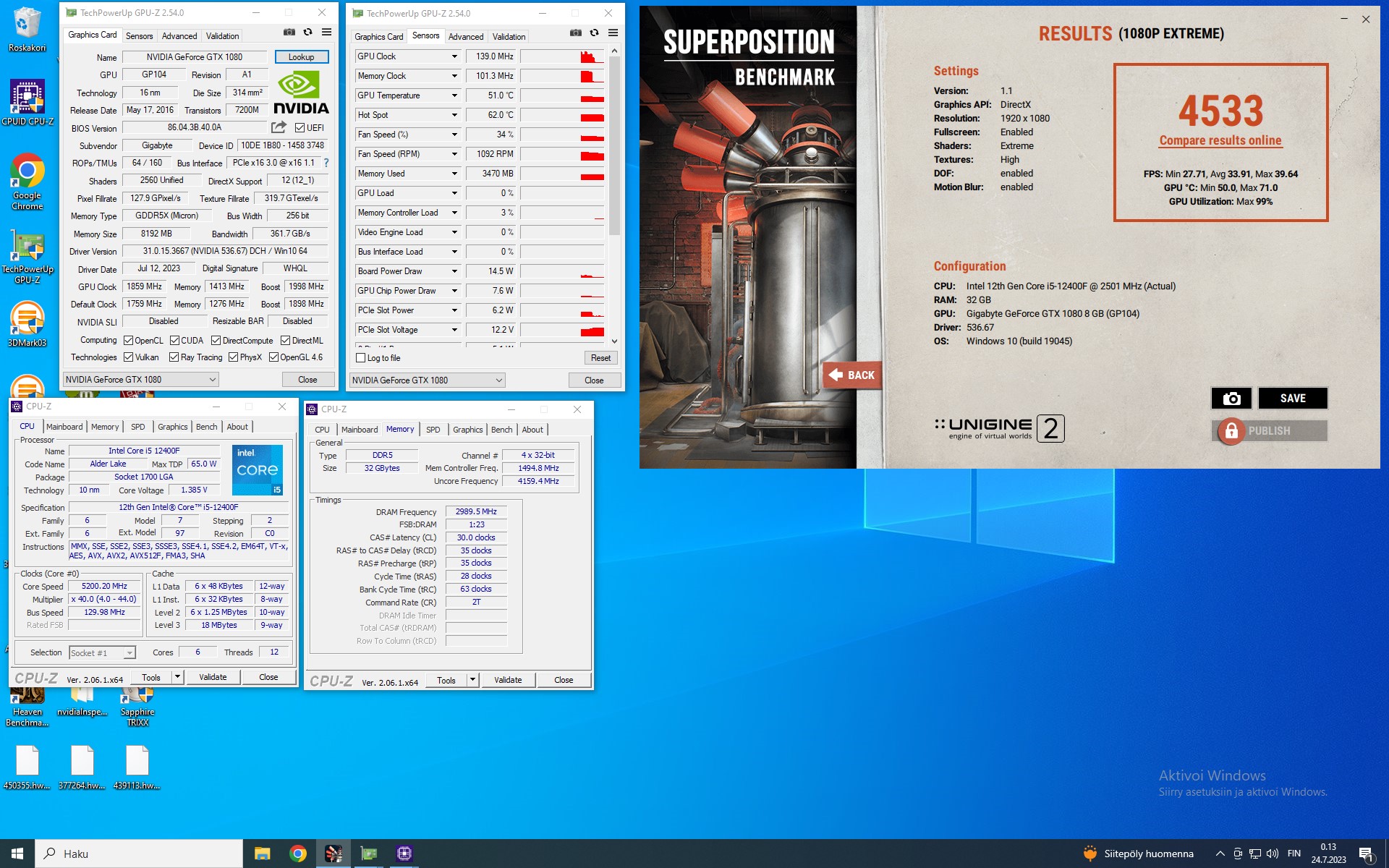
Task: Expand the GPU Clock sensor dropdown
Action: click(x=454, y=56)
